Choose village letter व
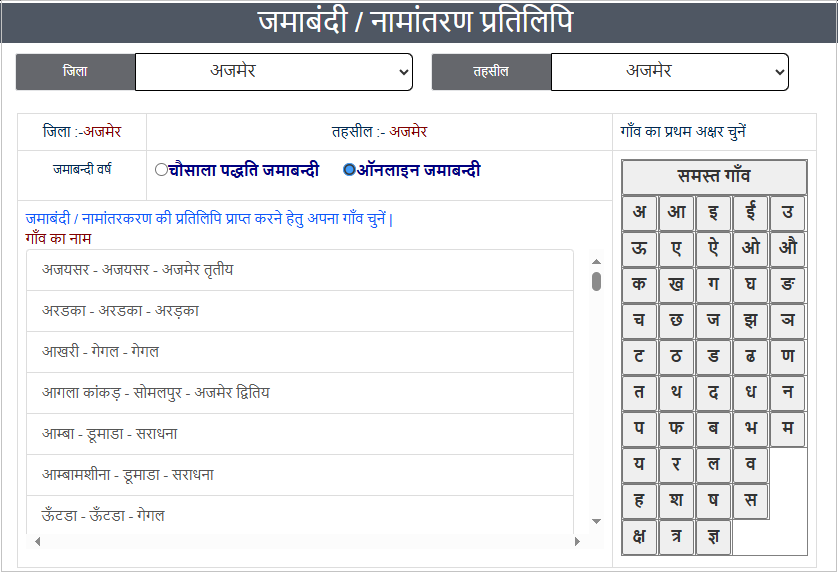Screen dimensions: 838x573 click(x=751, y=465)
